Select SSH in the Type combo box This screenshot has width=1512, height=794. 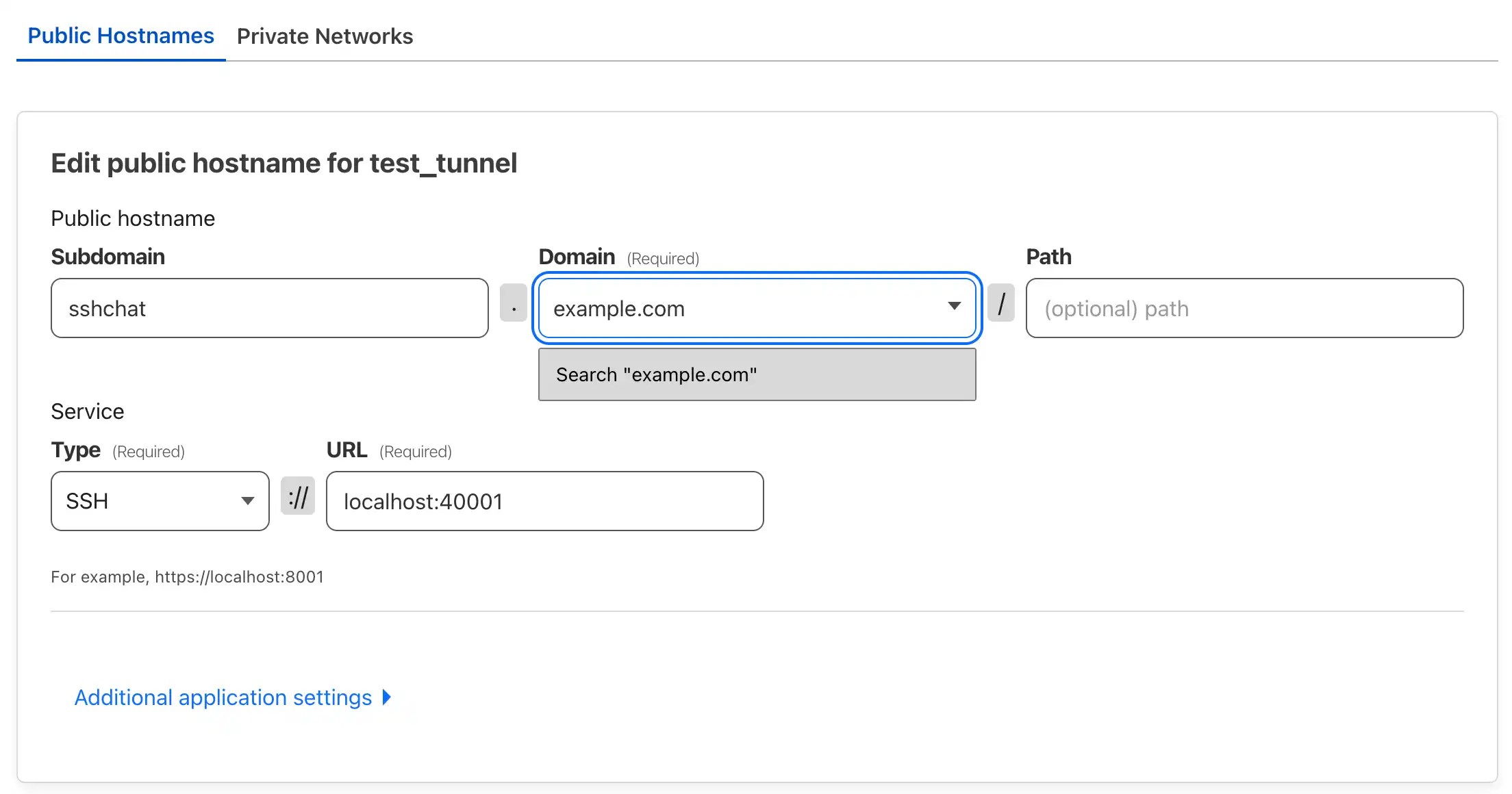click(137, 501)
